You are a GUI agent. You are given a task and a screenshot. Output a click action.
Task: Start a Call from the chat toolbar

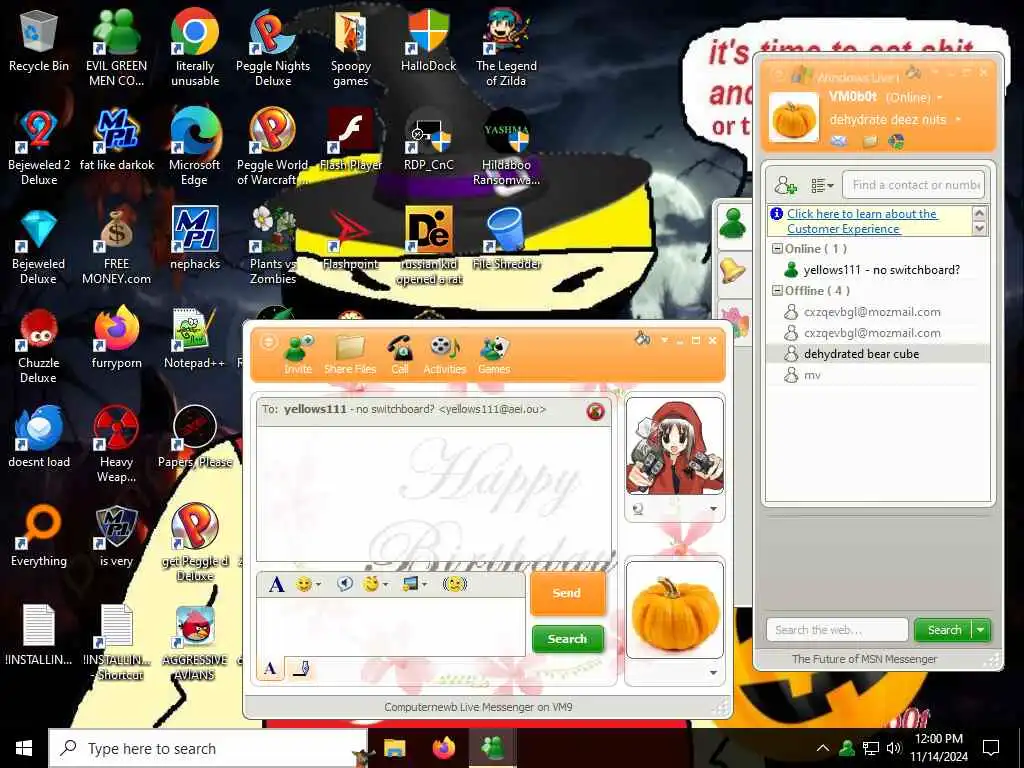(x=400, y=355)
